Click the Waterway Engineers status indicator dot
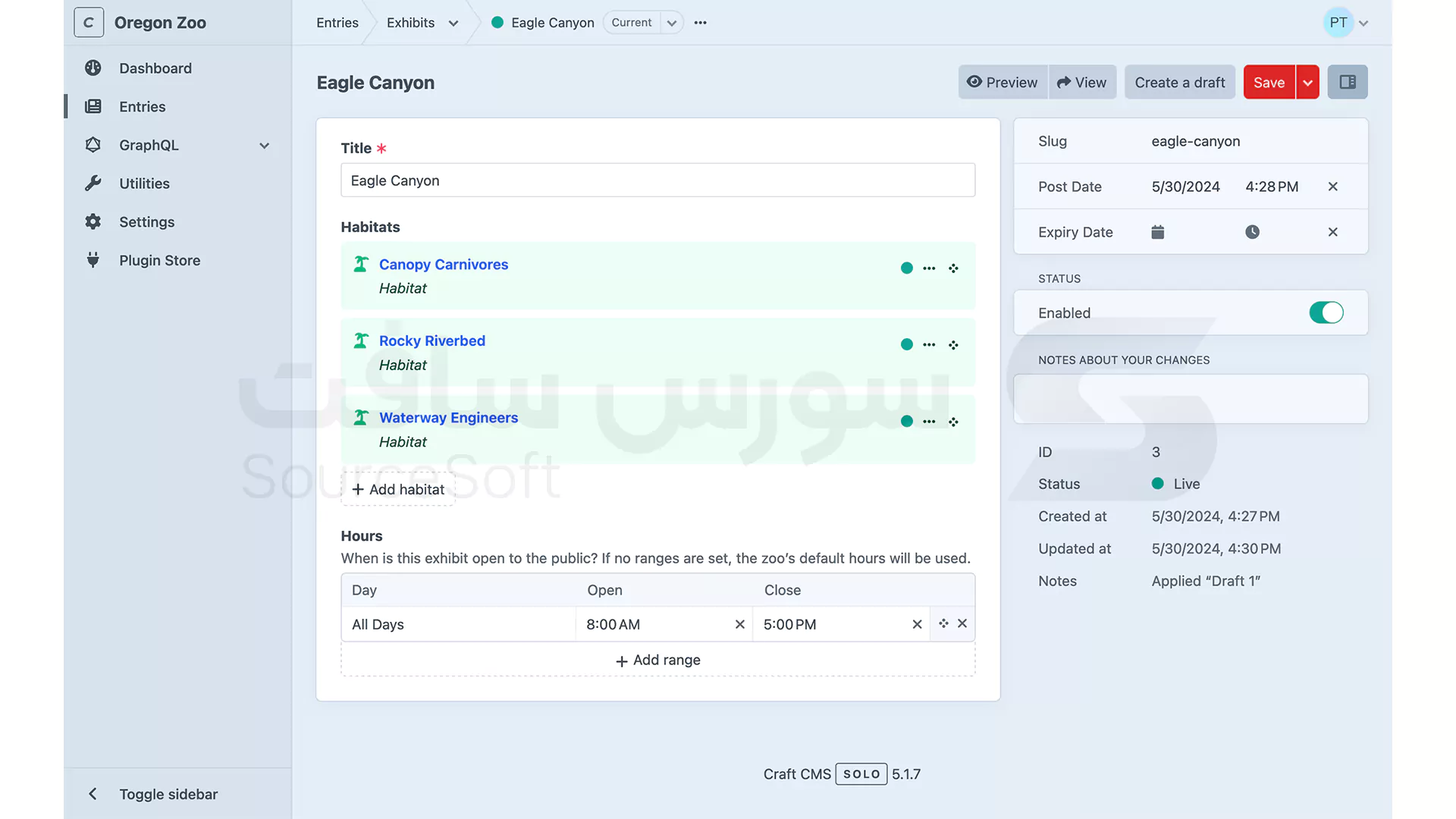Image resolution: width=1456 pixels, height=819 pixels. (906, 422)
